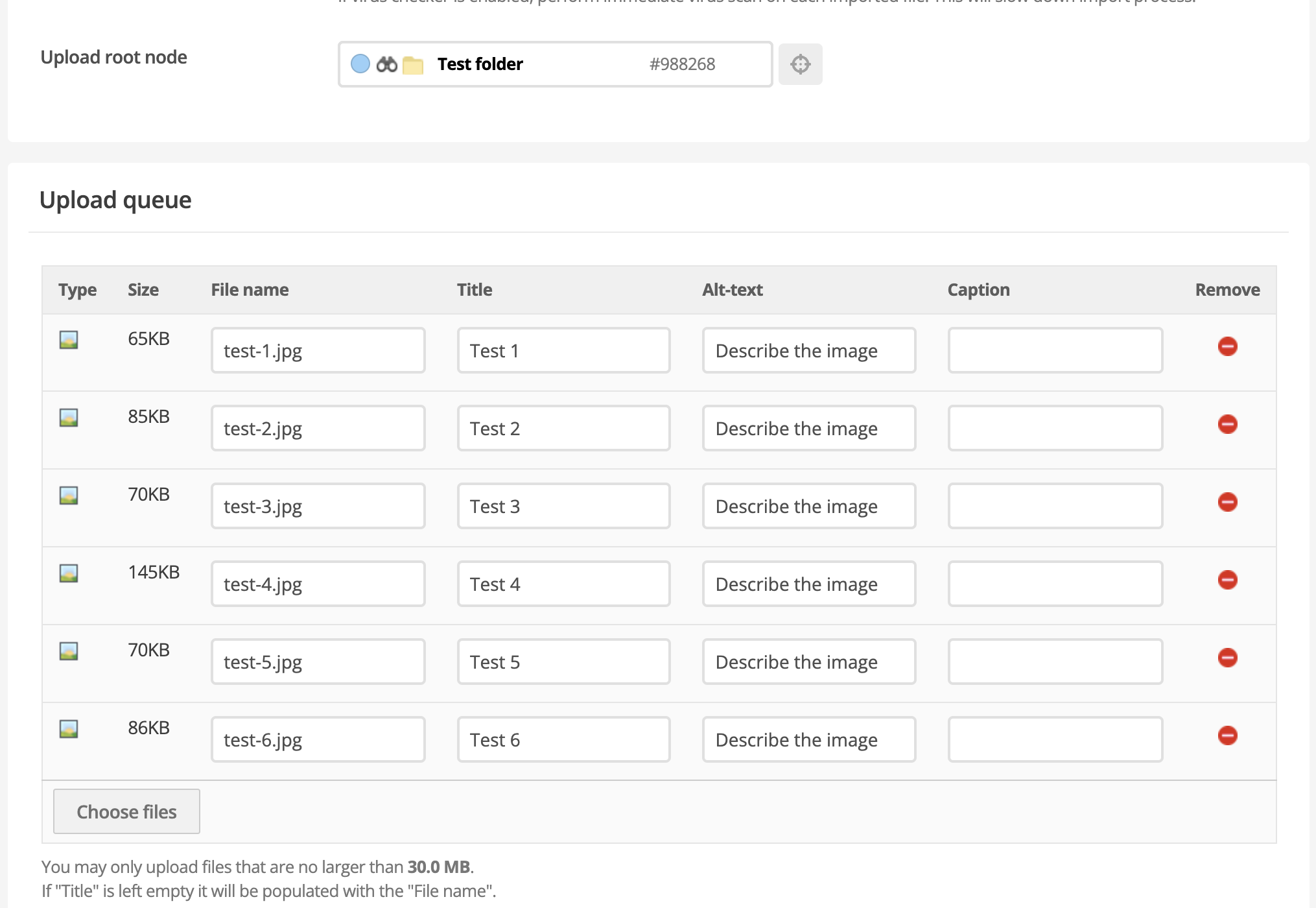1316x908 pixels.
Task: Remove test-1.jpg from upload queue
Action: 1227,346
